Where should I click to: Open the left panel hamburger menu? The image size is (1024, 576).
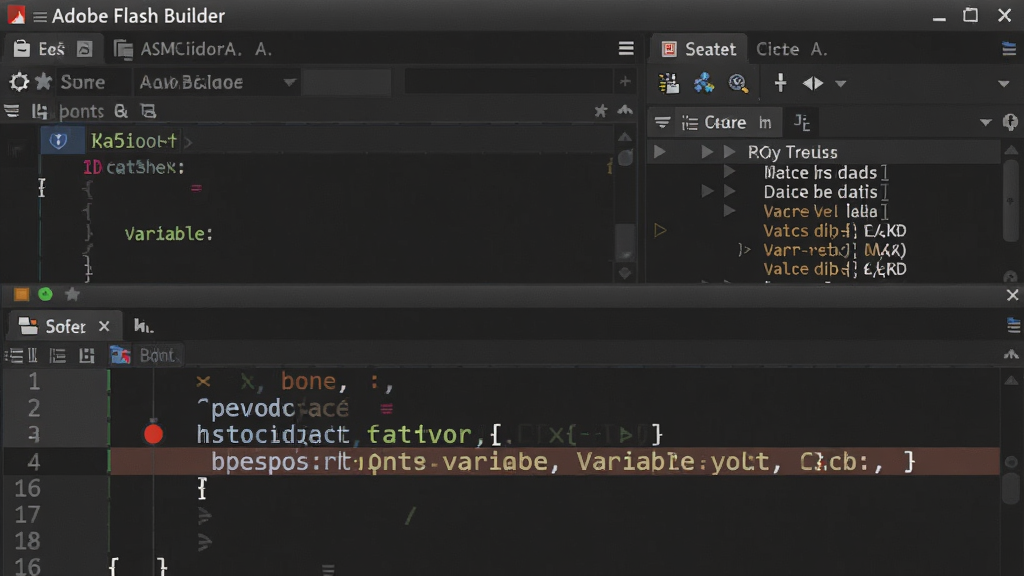click(626, 48)
